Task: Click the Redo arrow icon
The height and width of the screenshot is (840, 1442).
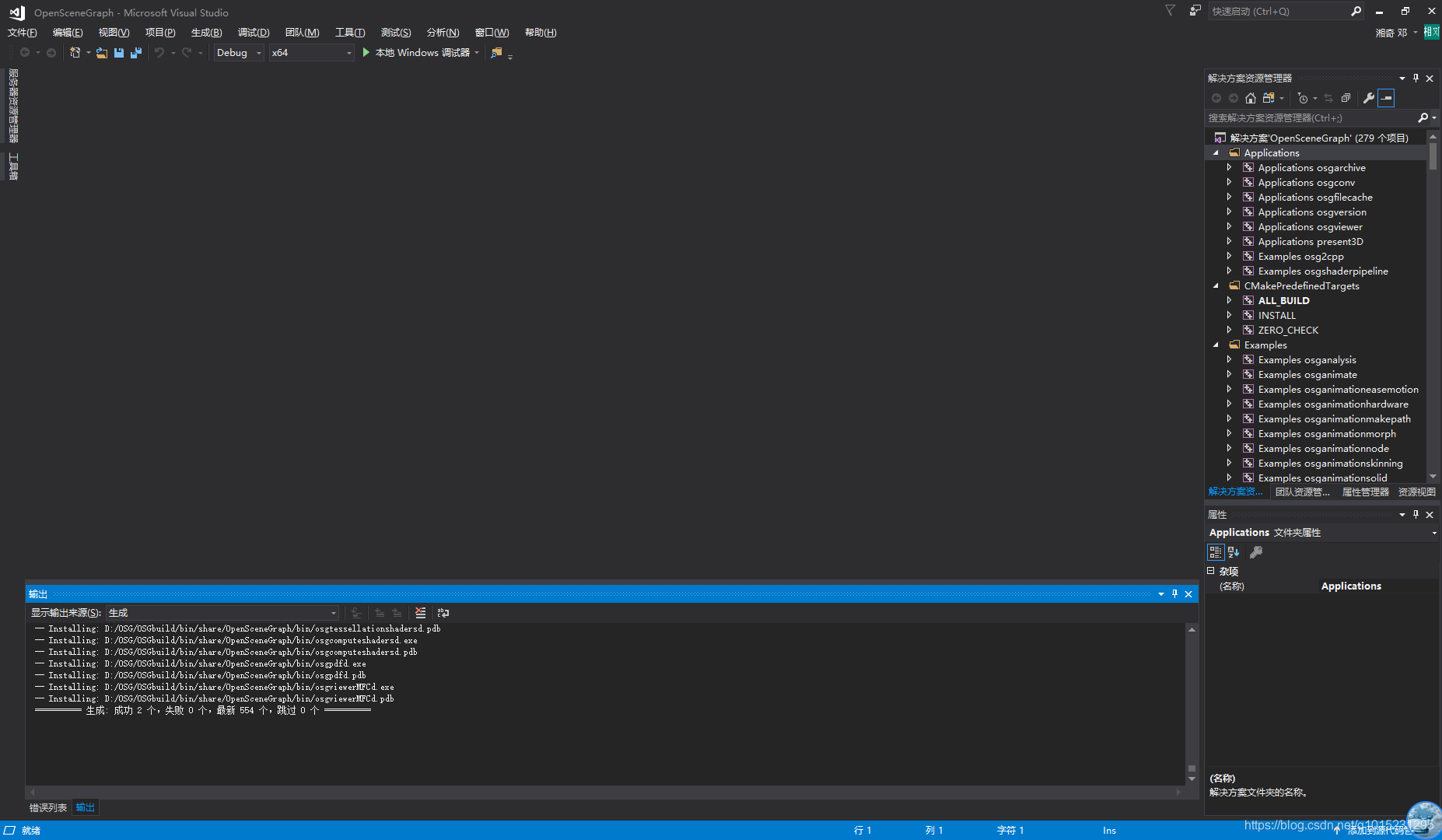Action: tap(187, 53)
